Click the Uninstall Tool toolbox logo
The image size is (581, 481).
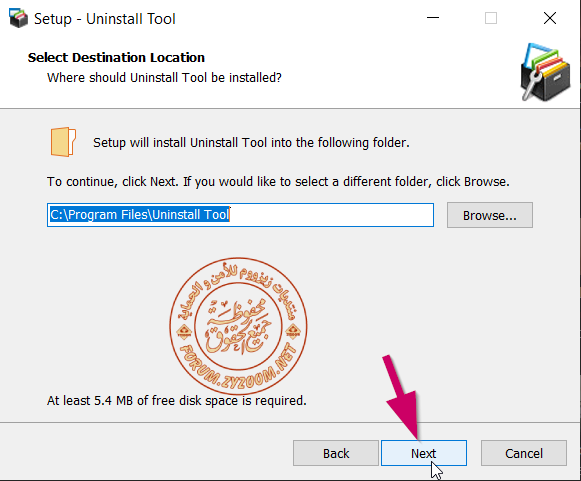pos(545,72)
